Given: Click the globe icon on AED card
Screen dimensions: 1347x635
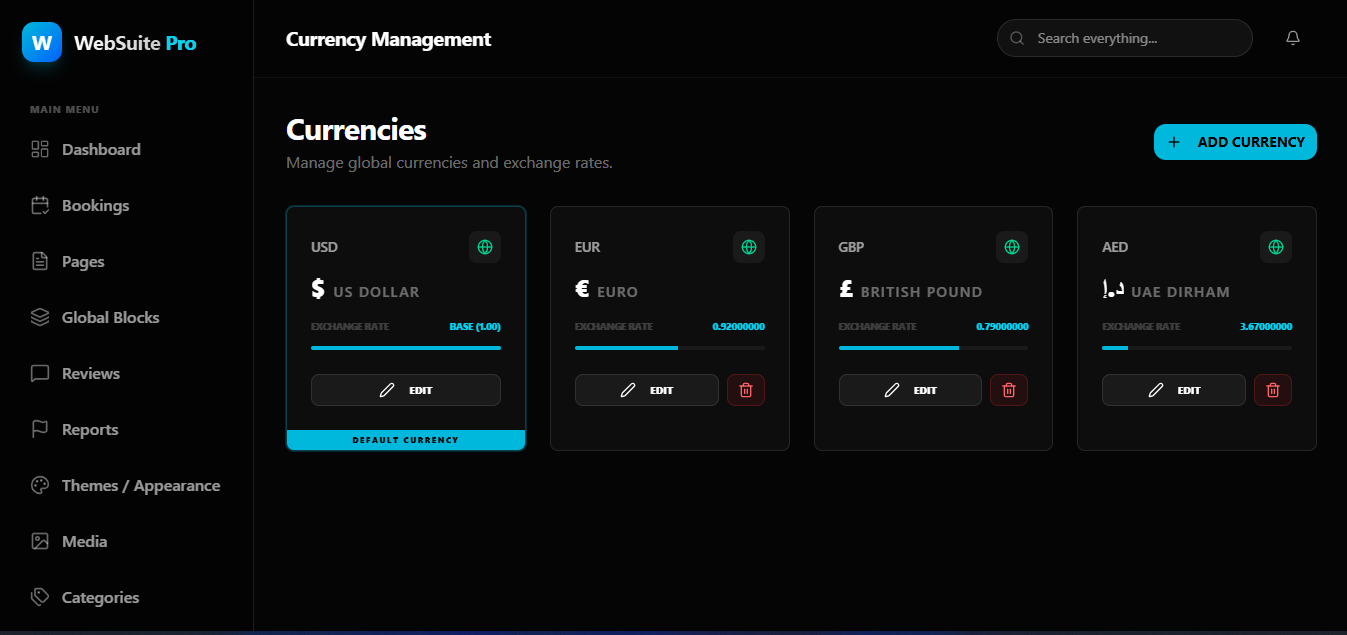Looking at the screenshot, I should [x=1275, y=247].
